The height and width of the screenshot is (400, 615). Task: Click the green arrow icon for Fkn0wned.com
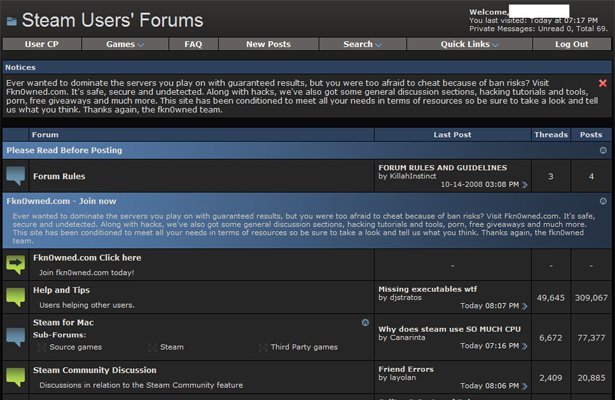(x=15, y=264)
